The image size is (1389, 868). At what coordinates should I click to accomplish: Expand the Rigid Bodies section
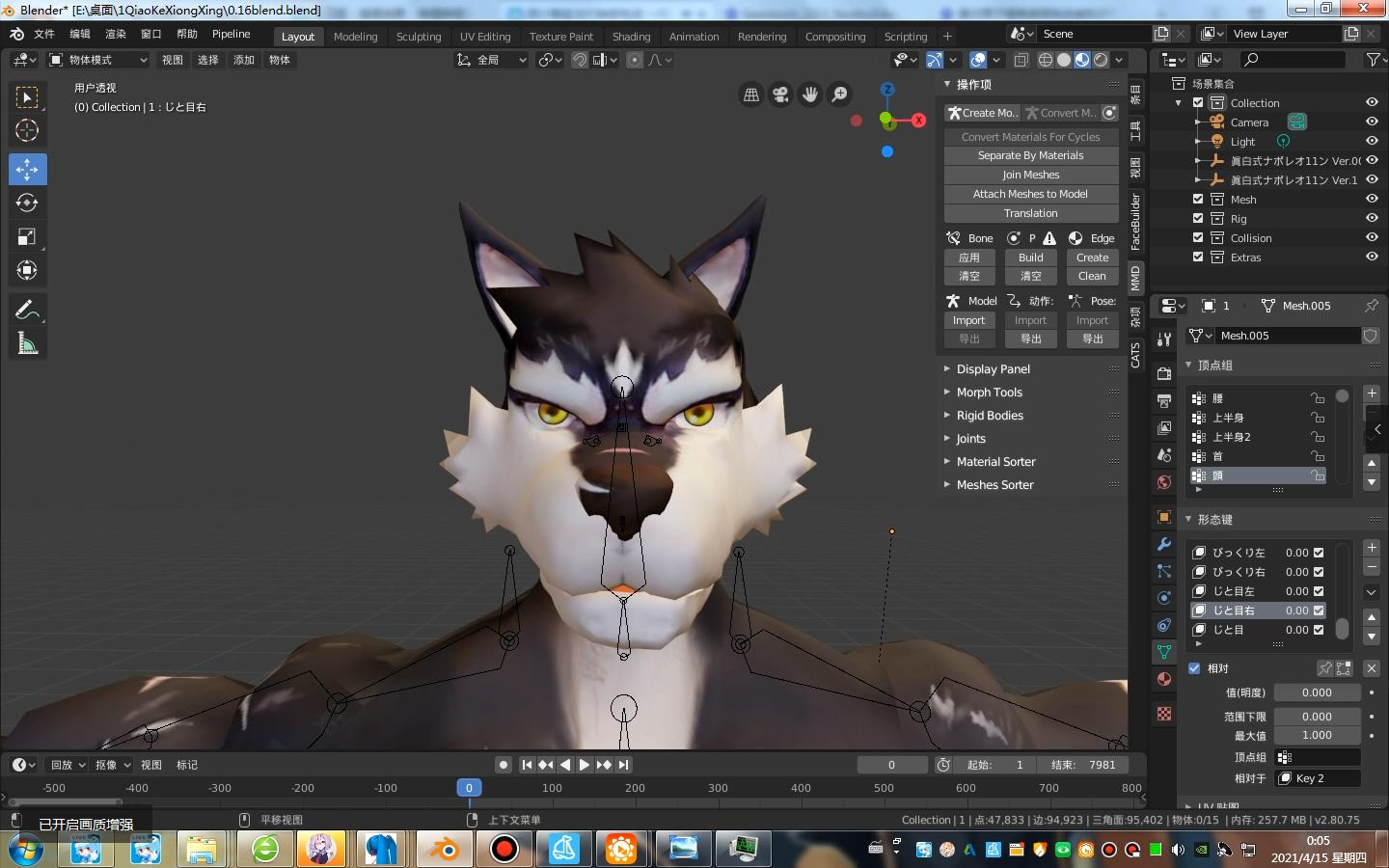point(990,416)
